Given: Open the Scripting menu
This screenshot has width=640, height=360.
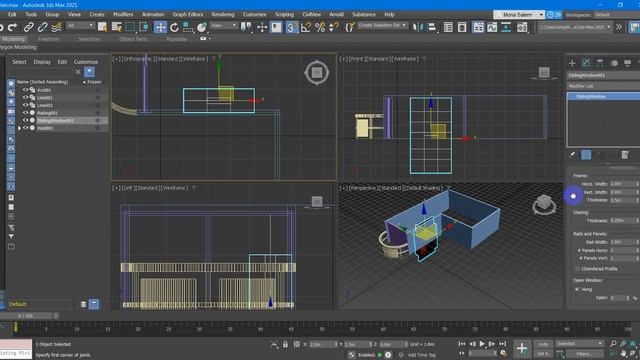Looking at the screenshot, I should pyautogui.click(x=284, y=14).
